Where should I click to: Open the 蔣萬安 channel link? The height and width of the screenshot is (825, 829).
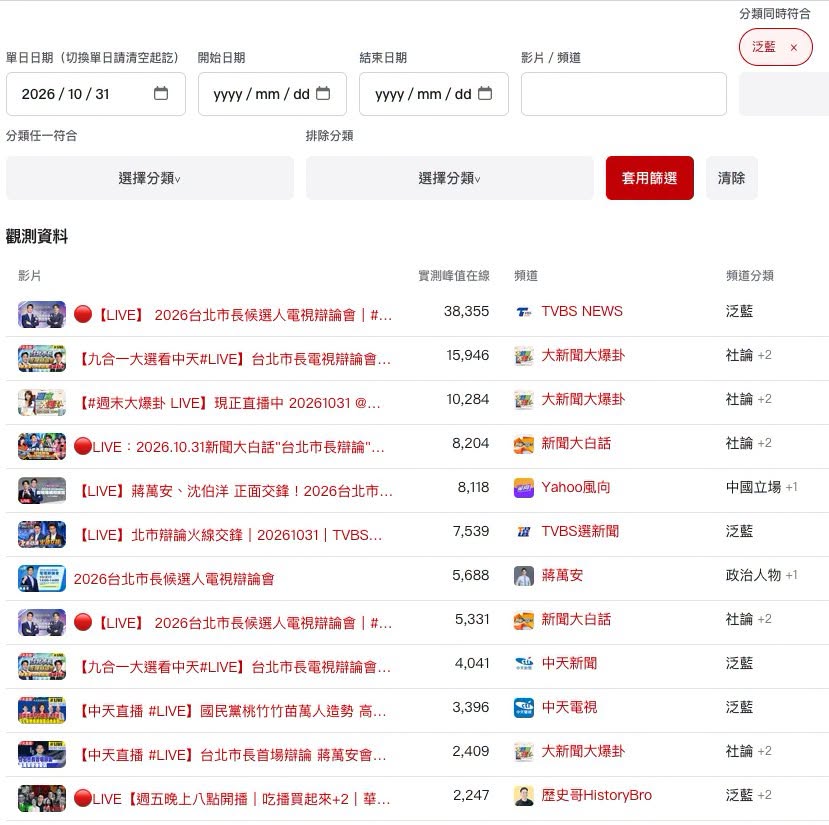coord(562,575)
